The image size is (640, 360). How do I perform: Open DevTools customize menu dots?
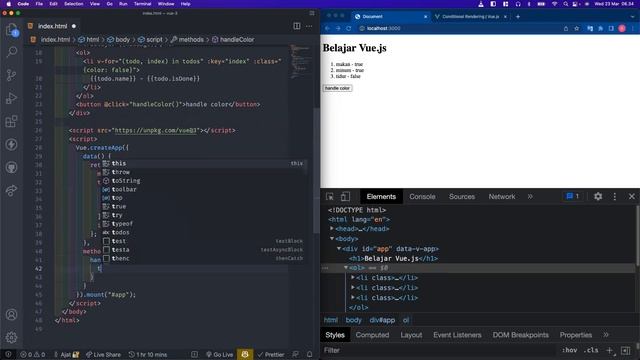pyautogui.click(x=614, y=197)
